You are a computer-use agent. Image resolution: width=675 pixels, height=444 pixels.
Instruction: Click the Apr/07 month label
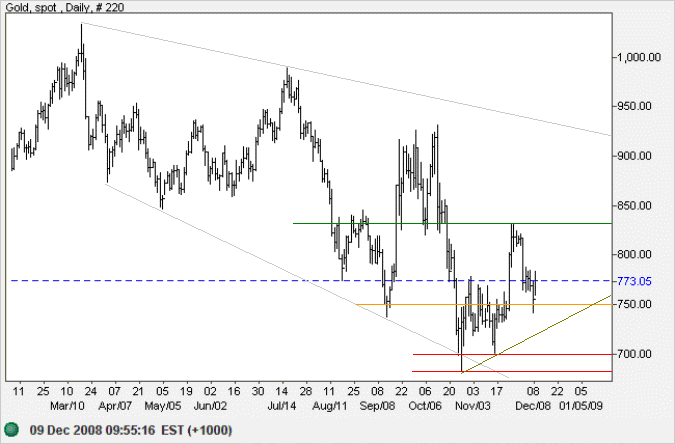(x=115, y=406)
